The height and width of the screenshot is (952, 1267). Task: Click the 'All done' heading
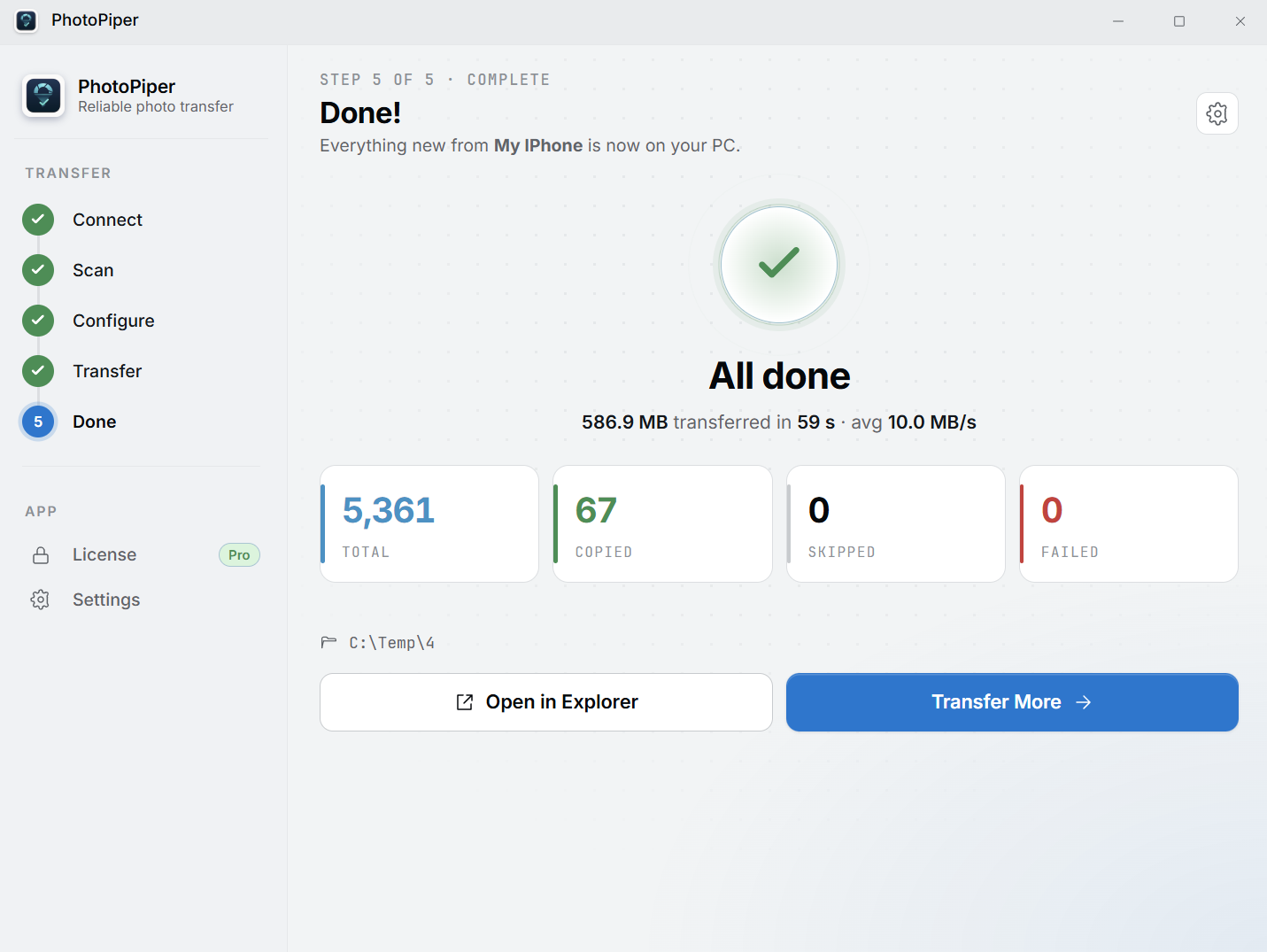click(x=779, y=376)
